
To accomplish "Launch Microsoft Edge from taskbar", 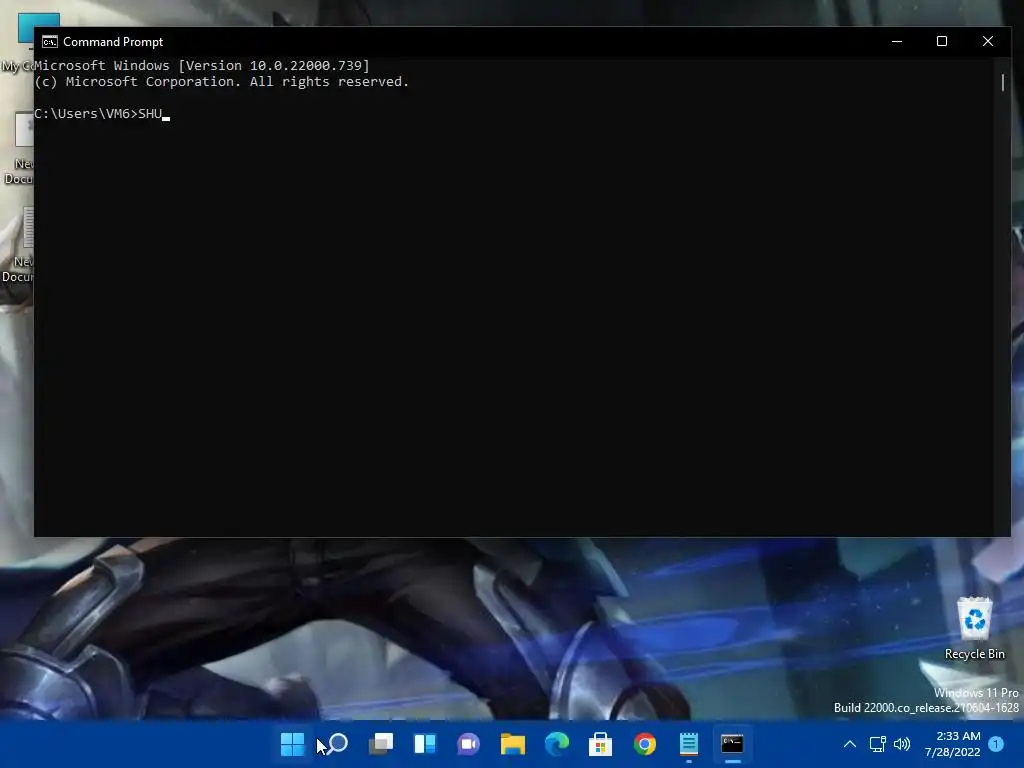I will pyautogui.click(x=556, y=744).
